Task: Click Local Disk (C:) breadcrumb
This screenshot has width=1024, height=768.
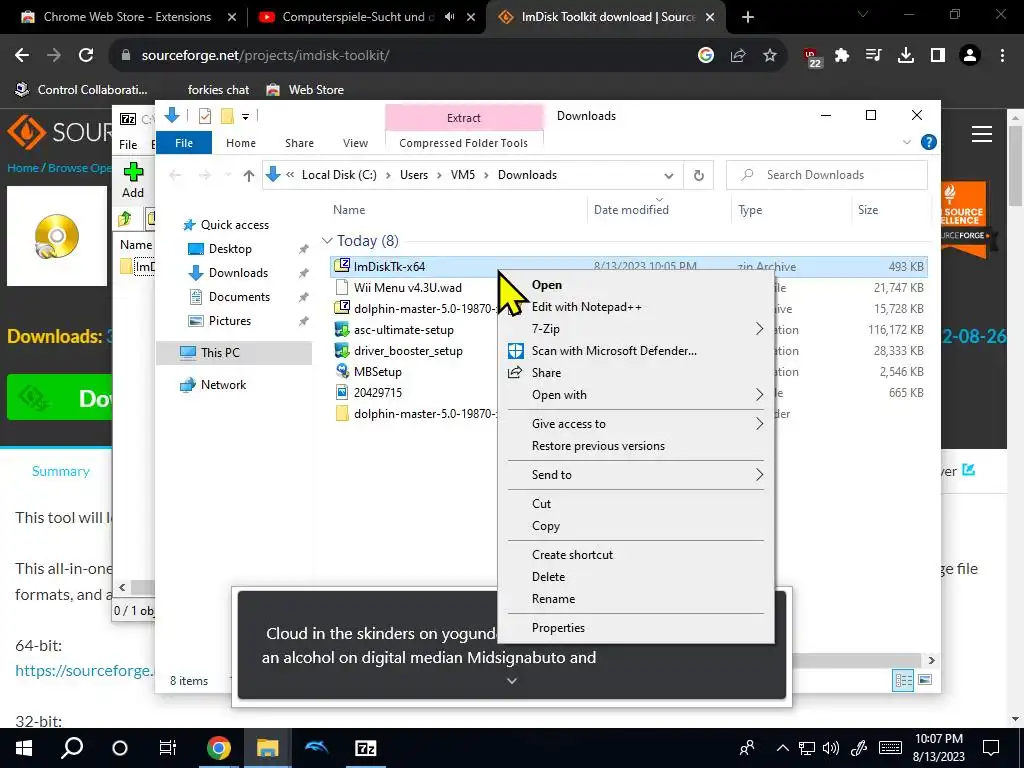Action: point(339,175)
